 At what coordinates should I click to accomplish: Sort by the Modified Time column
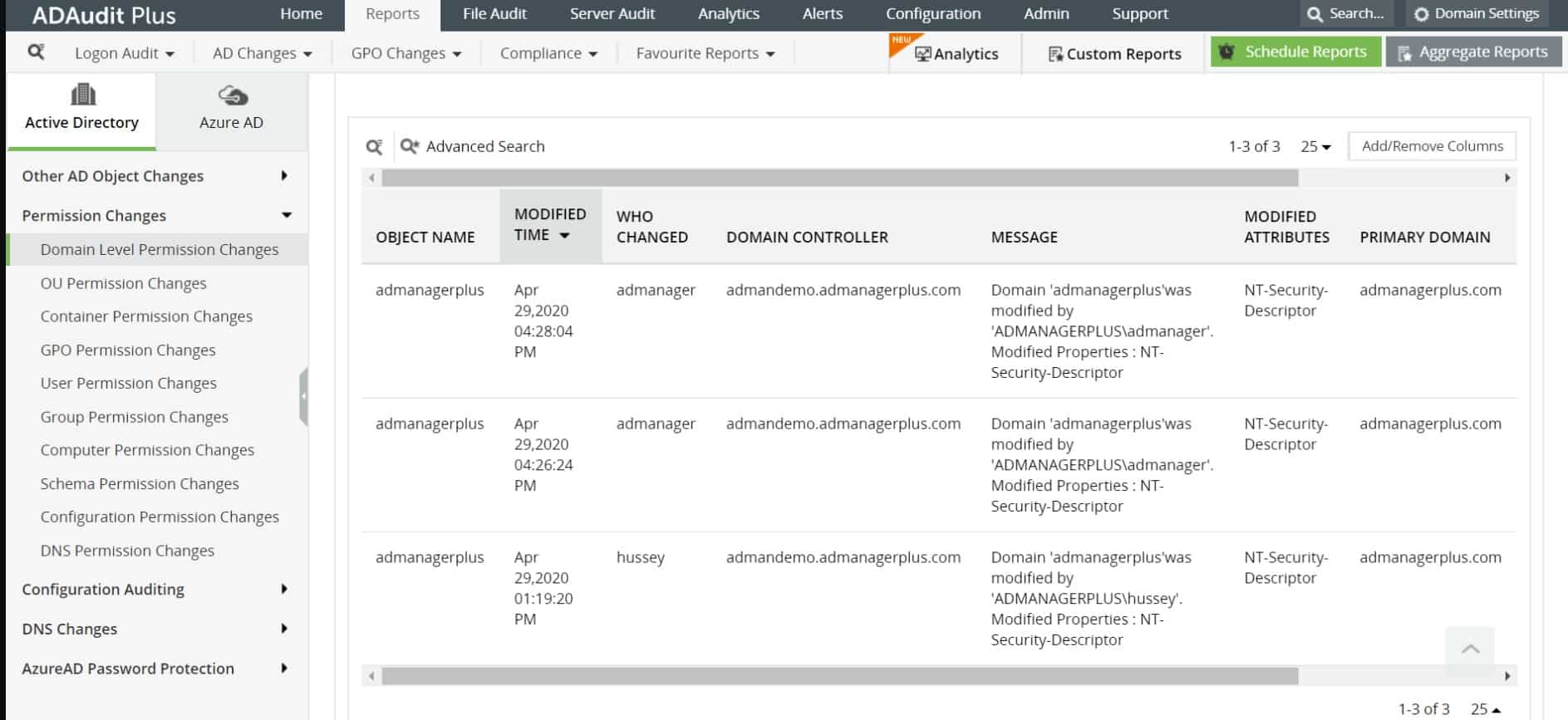coord(550,225)
